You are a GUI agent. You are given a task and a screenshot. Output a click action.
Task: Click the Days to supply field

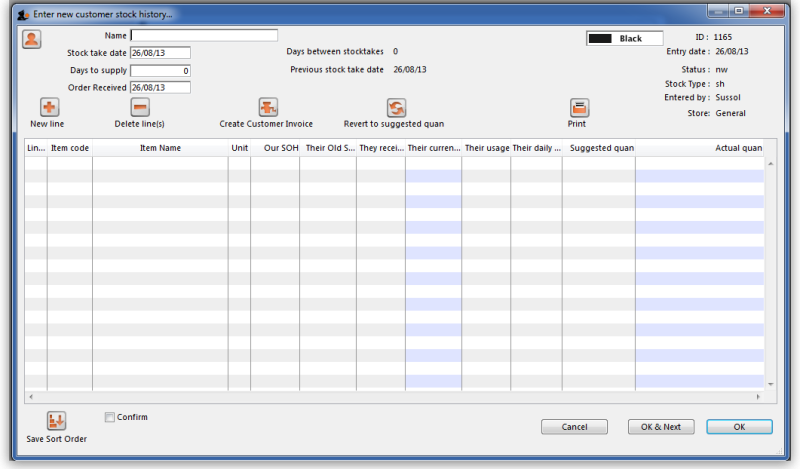160,70
